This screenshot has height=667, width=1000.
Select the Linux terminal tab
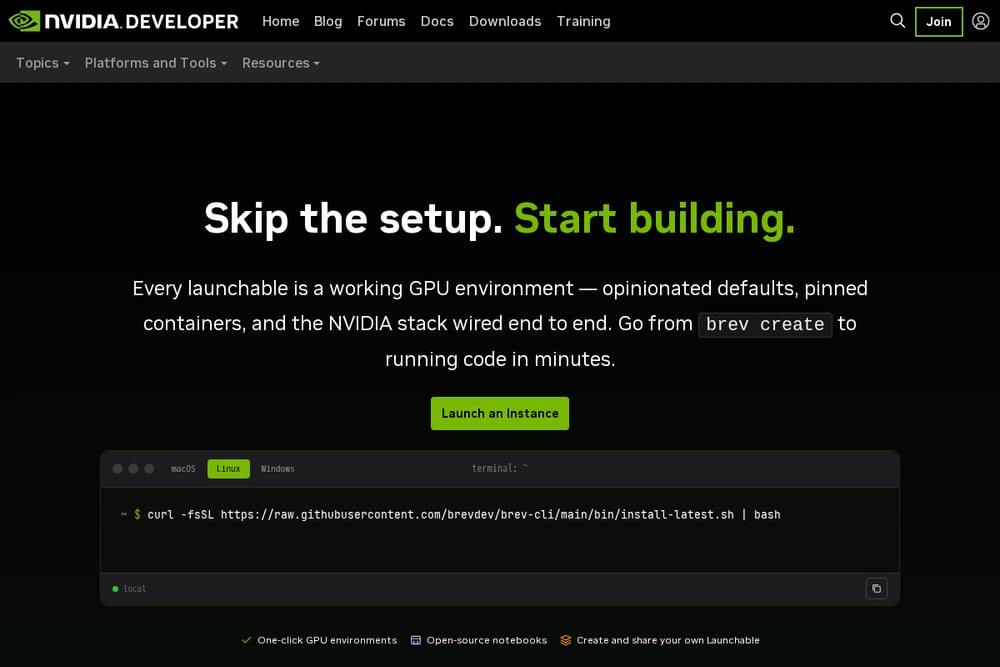(x=228, y=469)
